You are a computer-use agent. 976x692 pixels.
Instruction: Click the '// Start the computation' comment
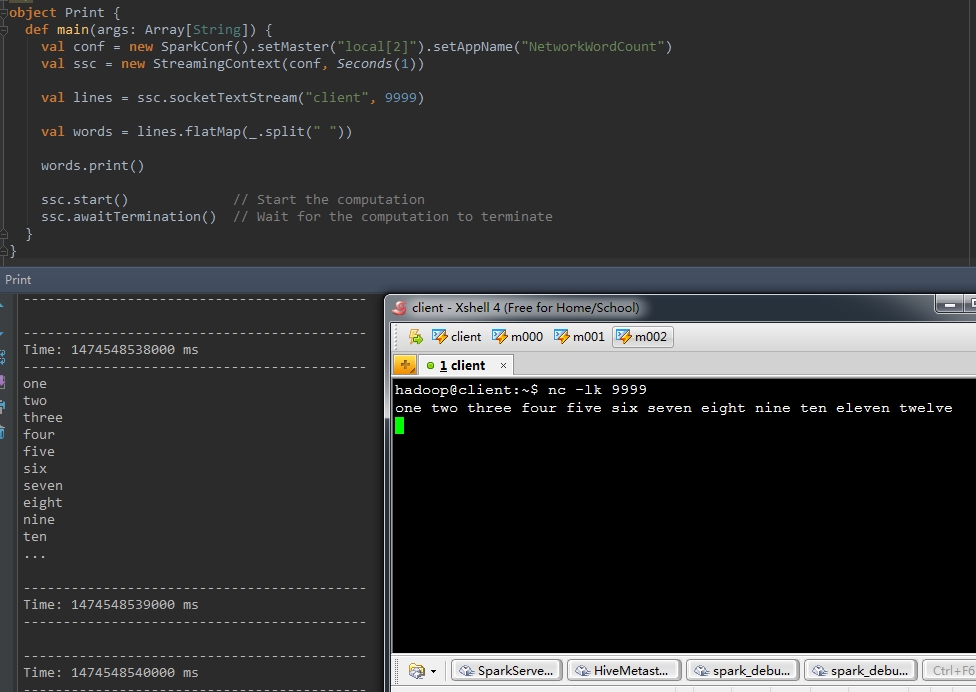(329, 200)
